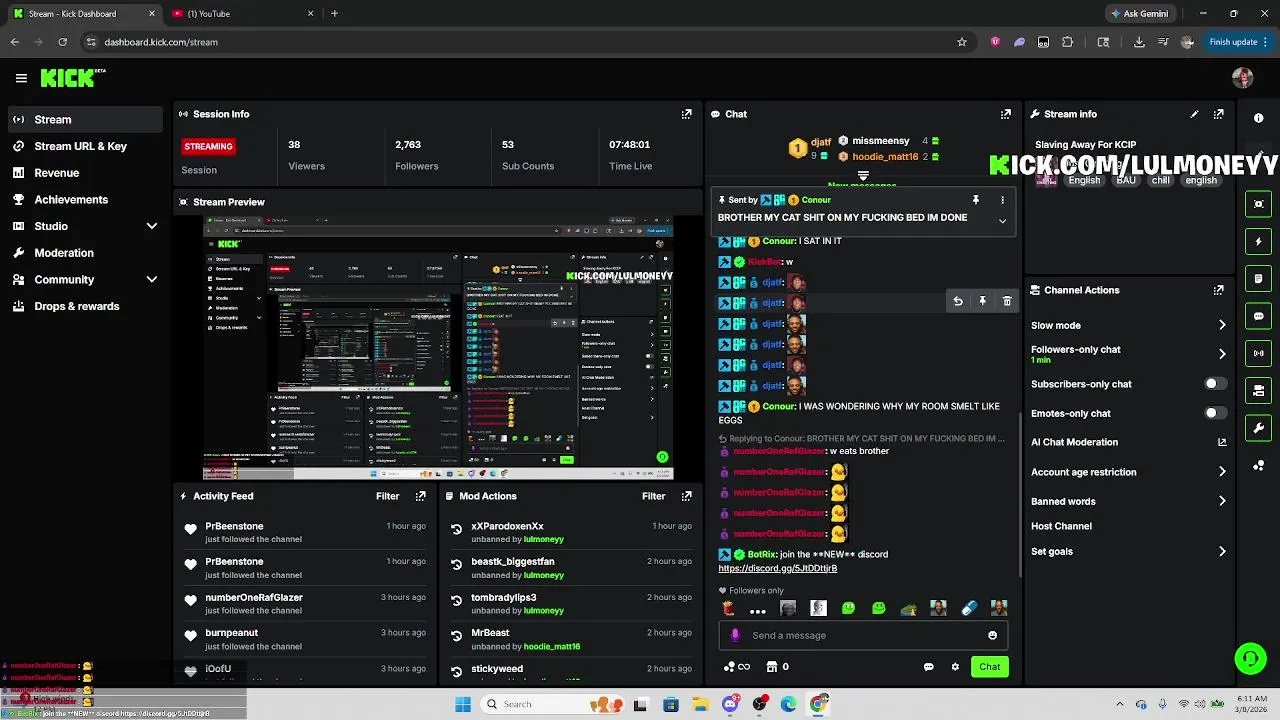The width and height of the screenshot is (1280, 720).
Task: Expand the Studio sidebar section
Action: (152, 226)
